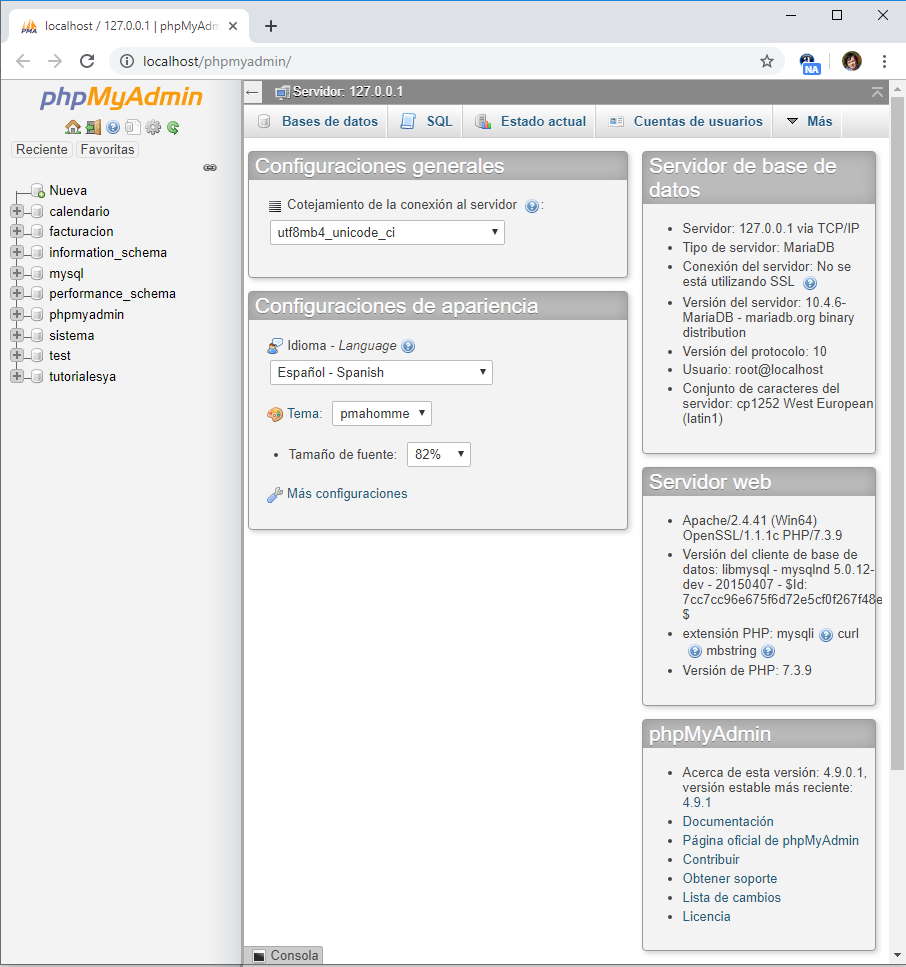
Task: Go to phpMyAdmin home via house icon
Action: coord(73,127)
